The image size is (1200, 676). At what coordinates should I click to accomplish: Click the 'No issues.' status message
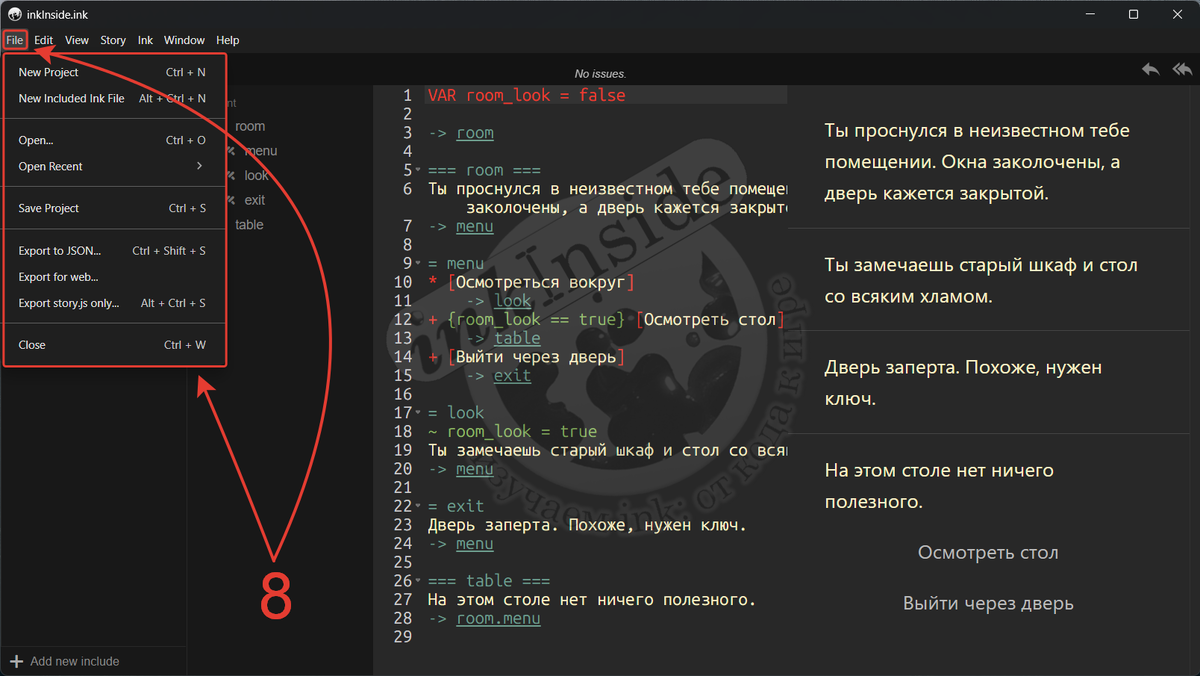pos(600,74)
